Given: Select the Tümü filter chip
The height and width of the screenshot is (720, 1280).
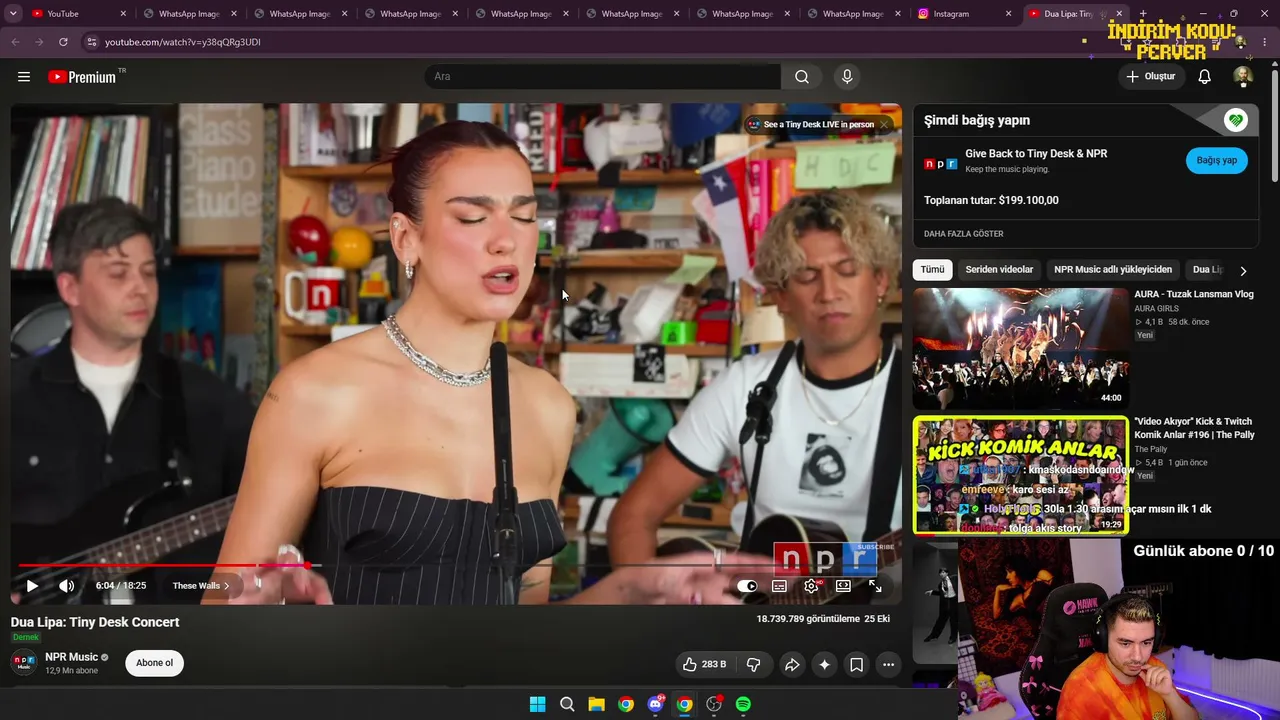Looking at the screenshot, I should pyautogui.click(x=932, y=270).
